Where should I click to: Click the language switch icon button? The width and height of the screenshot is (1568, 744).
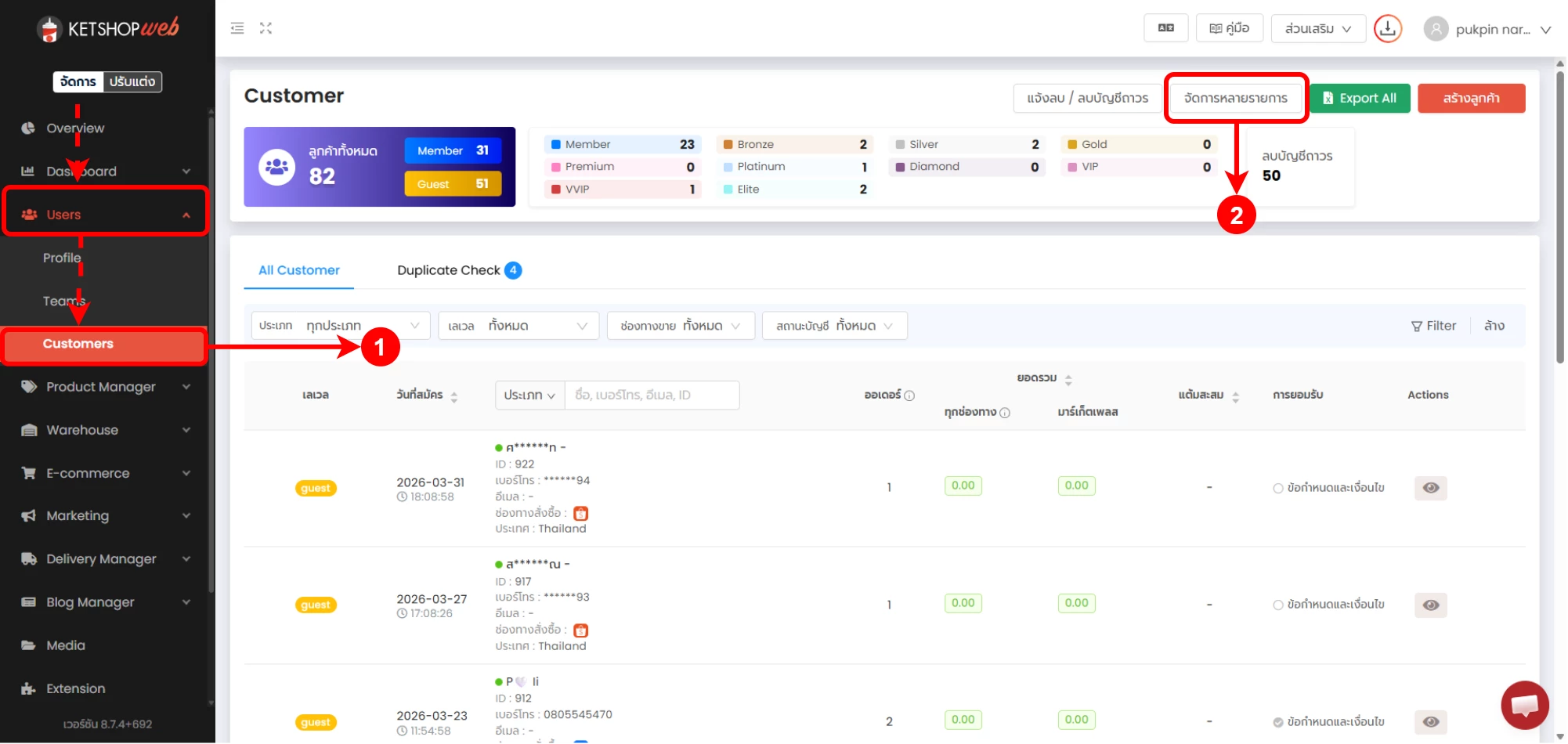click(x=1165, y=28)
